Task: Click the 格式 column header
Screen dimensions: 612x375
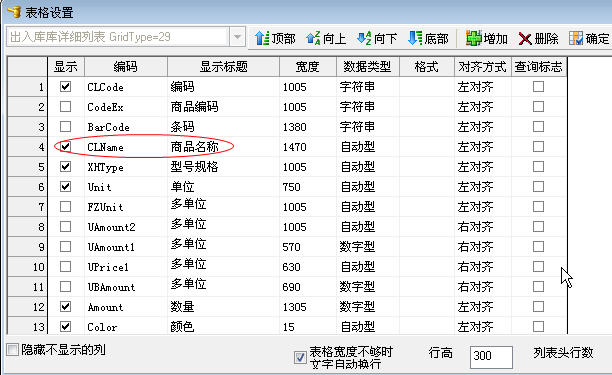Action: pos(427,67)
